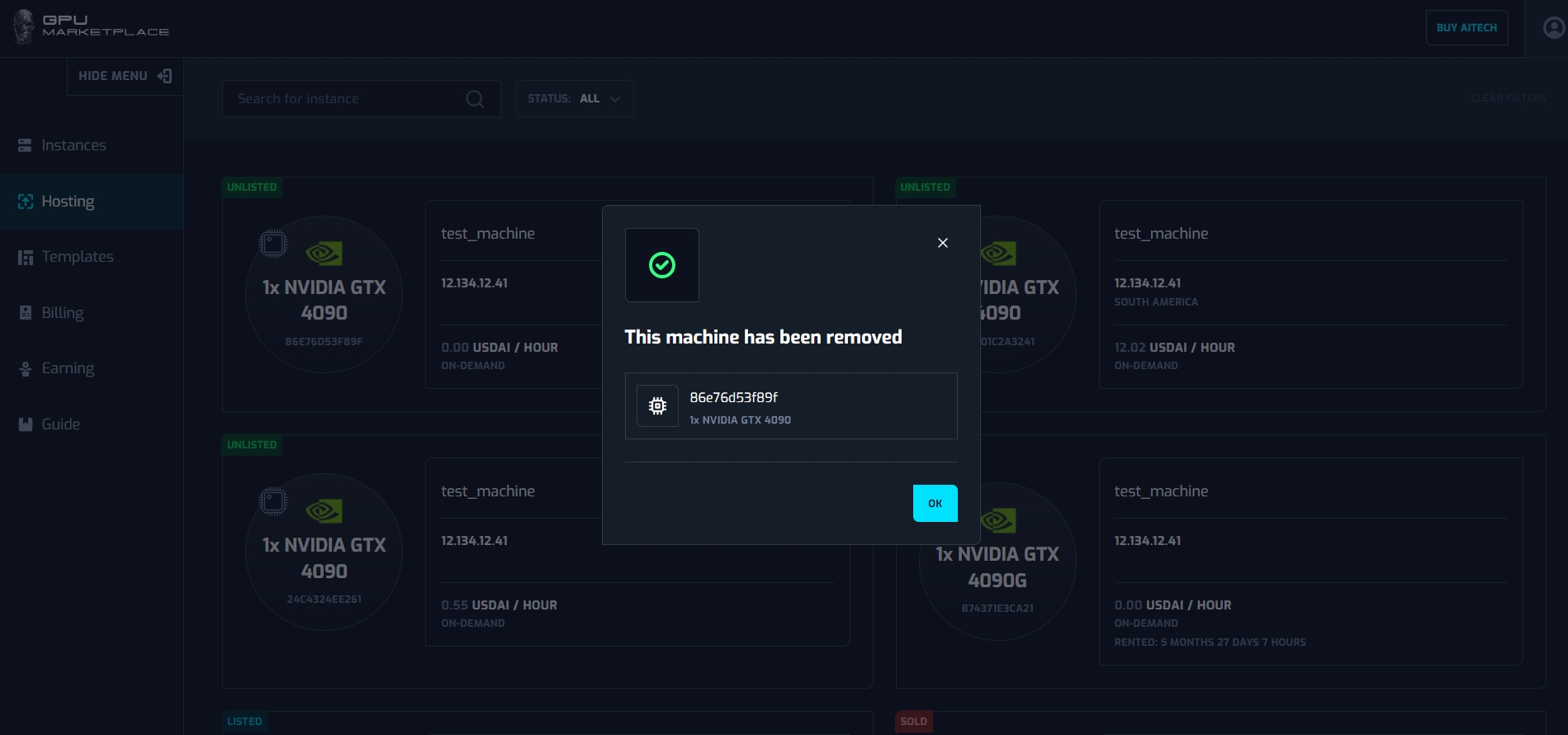Screen dimensions: 1568x735
Task: Open Instances from the sidebar
Action: tap(73, 145)
